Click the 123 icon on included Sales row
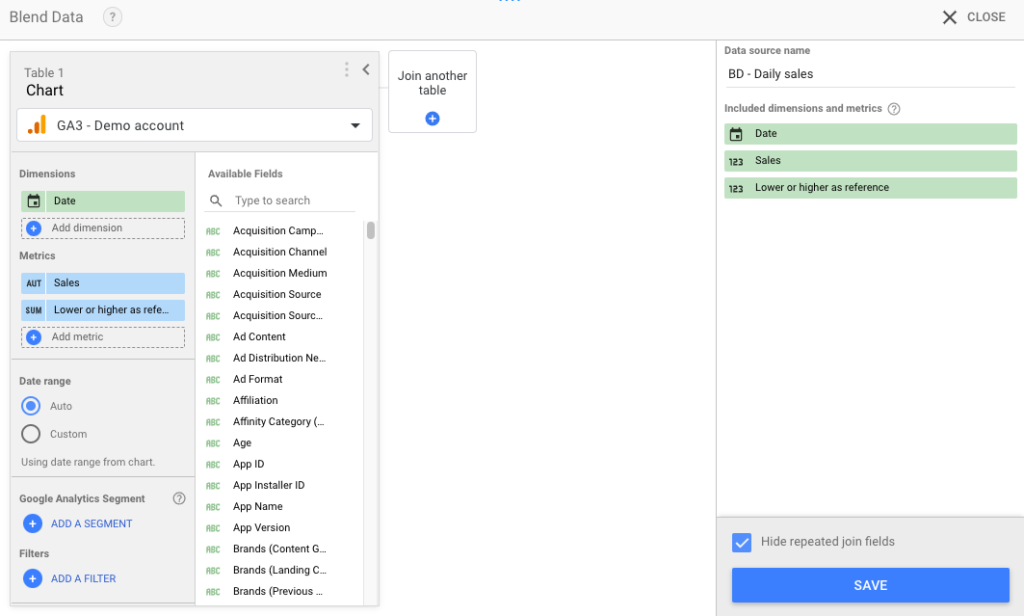Viewport: 1024px width, 616px height. click(736, 161)
